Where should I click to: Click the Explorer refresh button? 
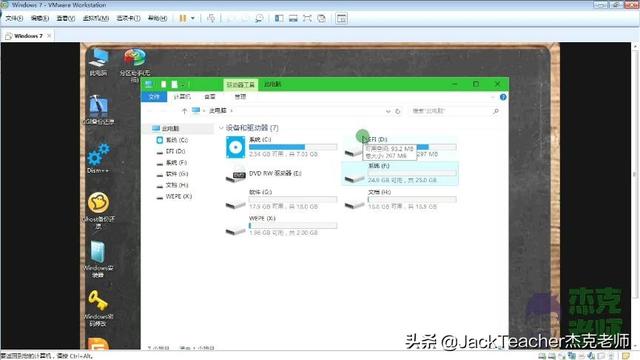[398, 111]
